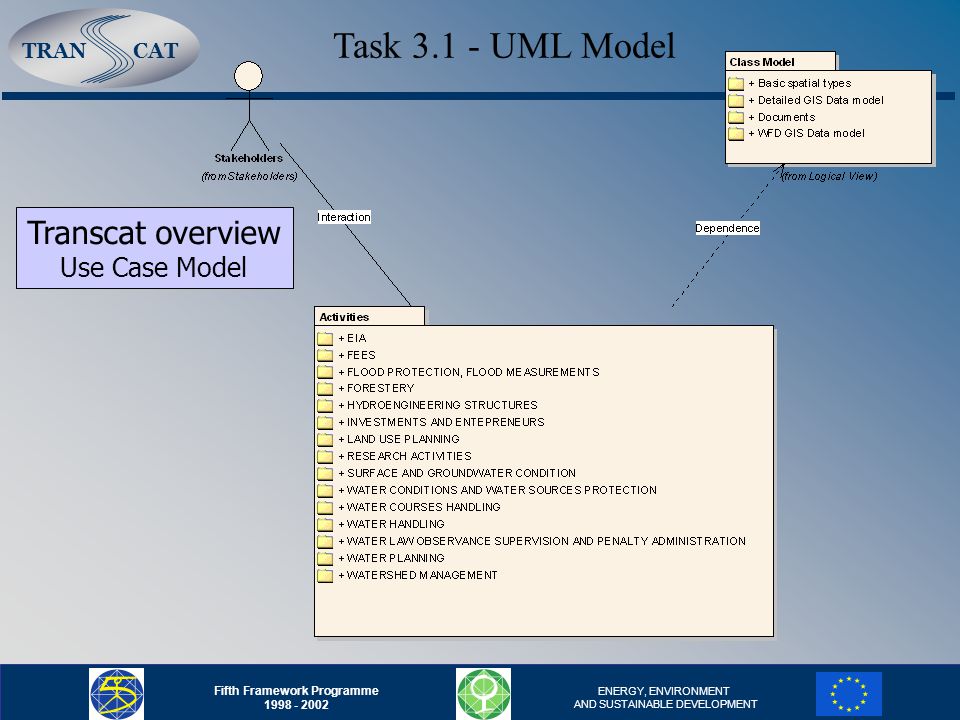Select the + Basic spatial types text
960x720 pixels.
[800, 83]
